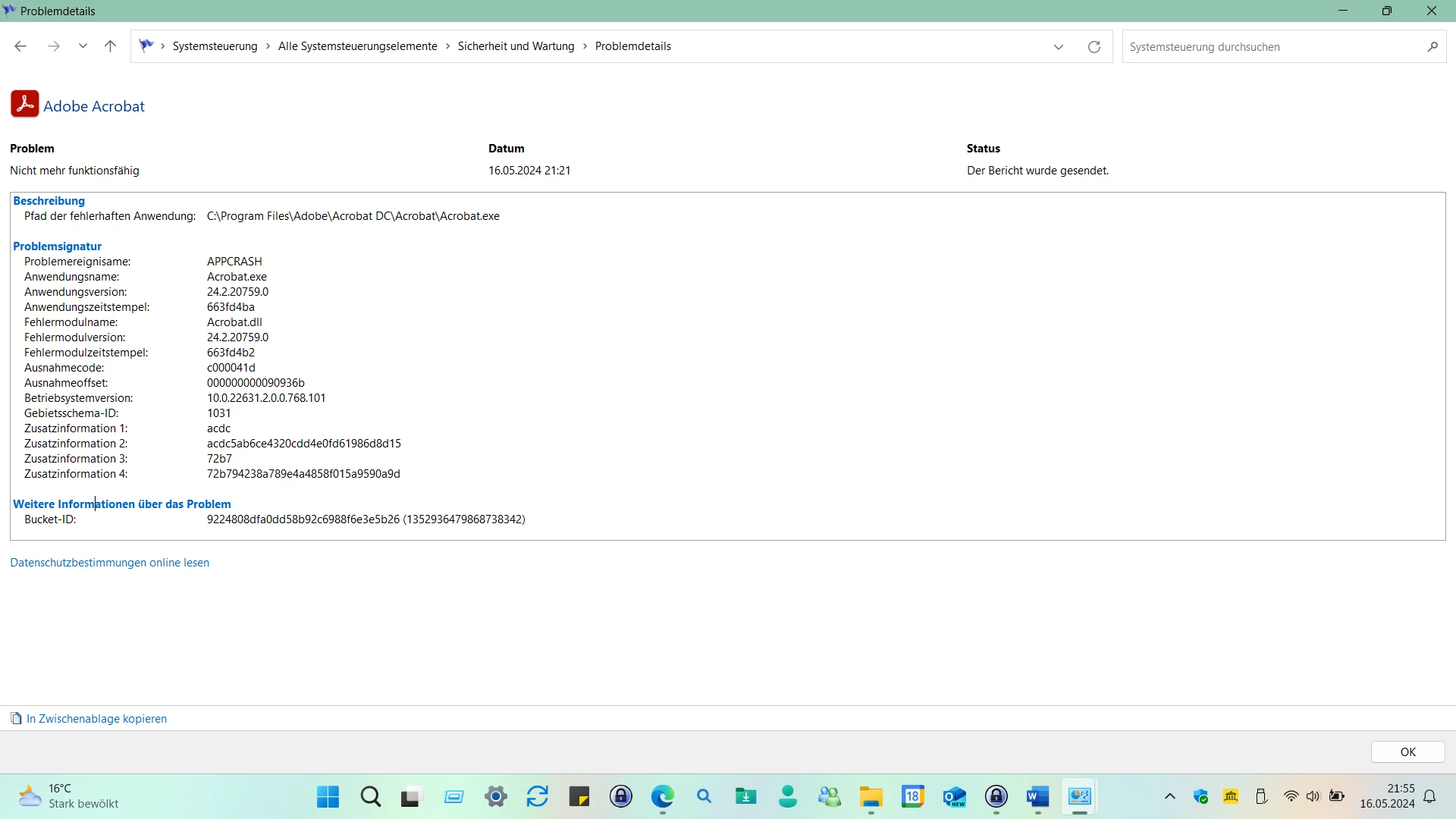
Task: Refresh the Problemdetails page
Action: tap(1094, 47)
